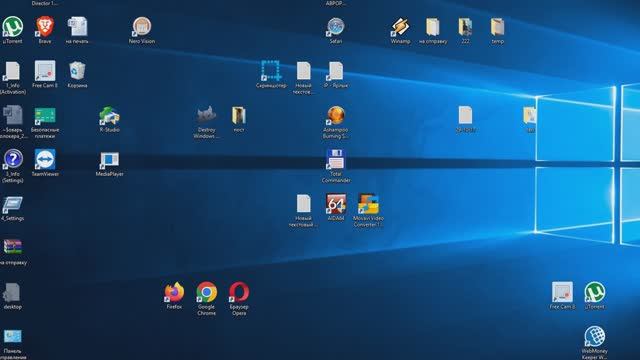Launch the Firefox shortcut
Image resolution: width=640 pixels, height=360 pixels.
(x=174, y=292)
